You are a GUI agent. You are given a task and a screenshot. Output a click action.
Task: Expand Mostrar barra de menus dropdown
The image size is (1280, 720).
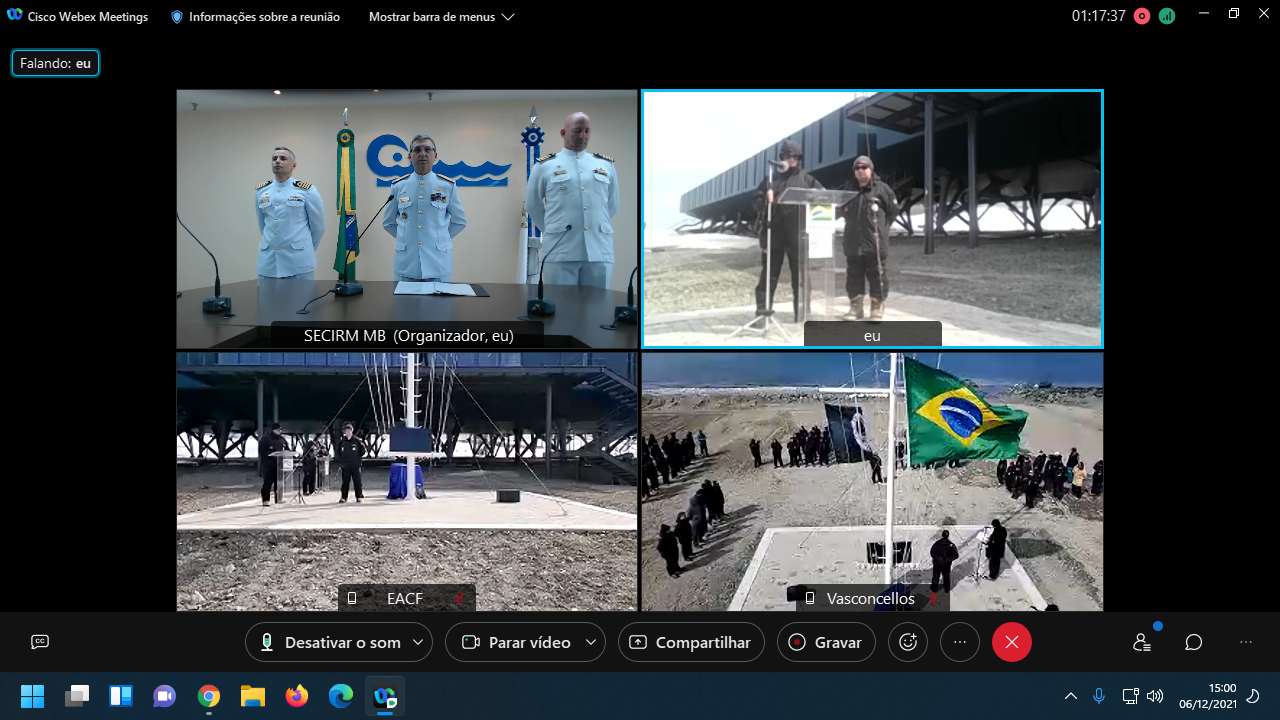coord(441,17)
